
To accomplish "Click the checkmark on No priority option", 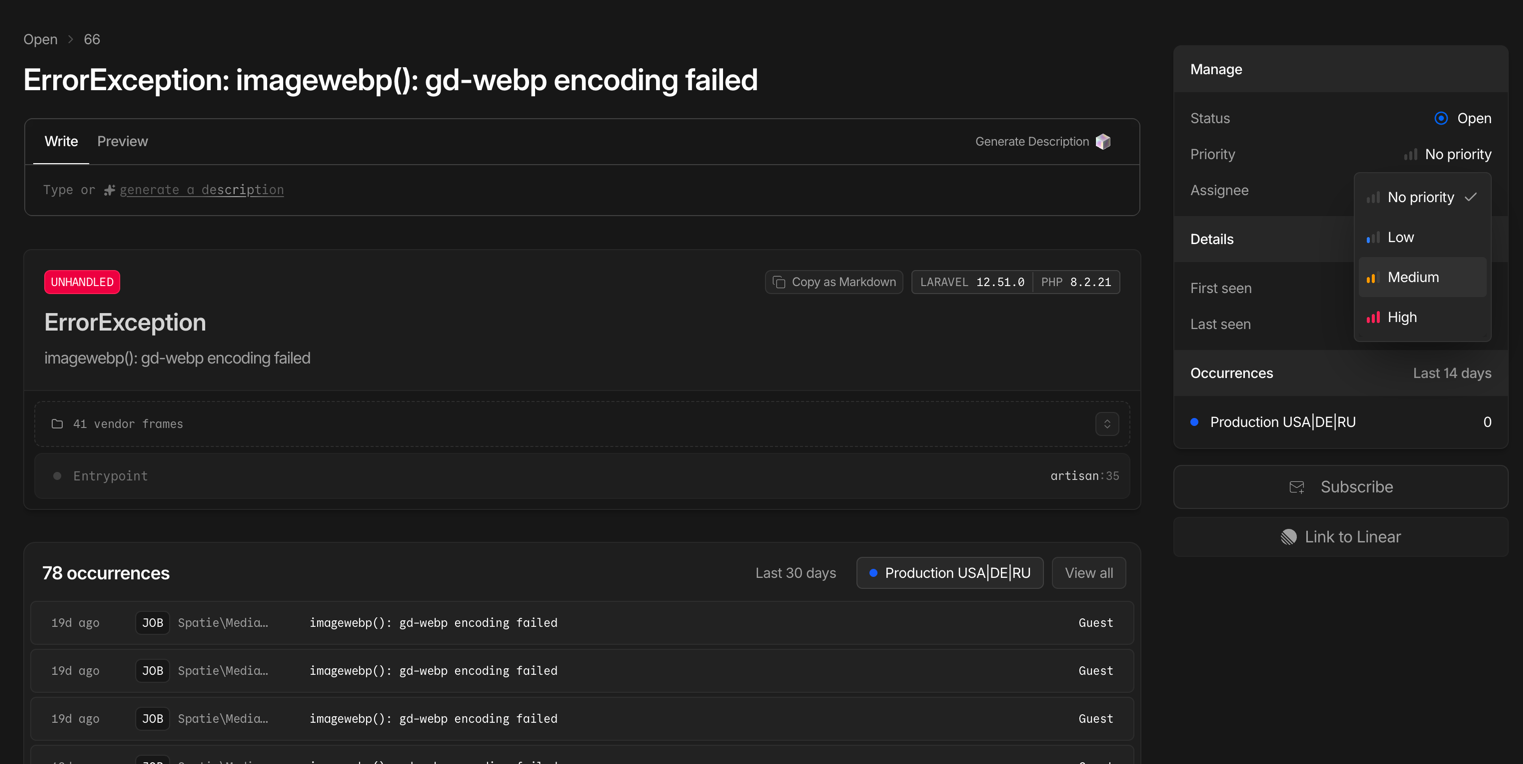I will tap(1472, 197).
